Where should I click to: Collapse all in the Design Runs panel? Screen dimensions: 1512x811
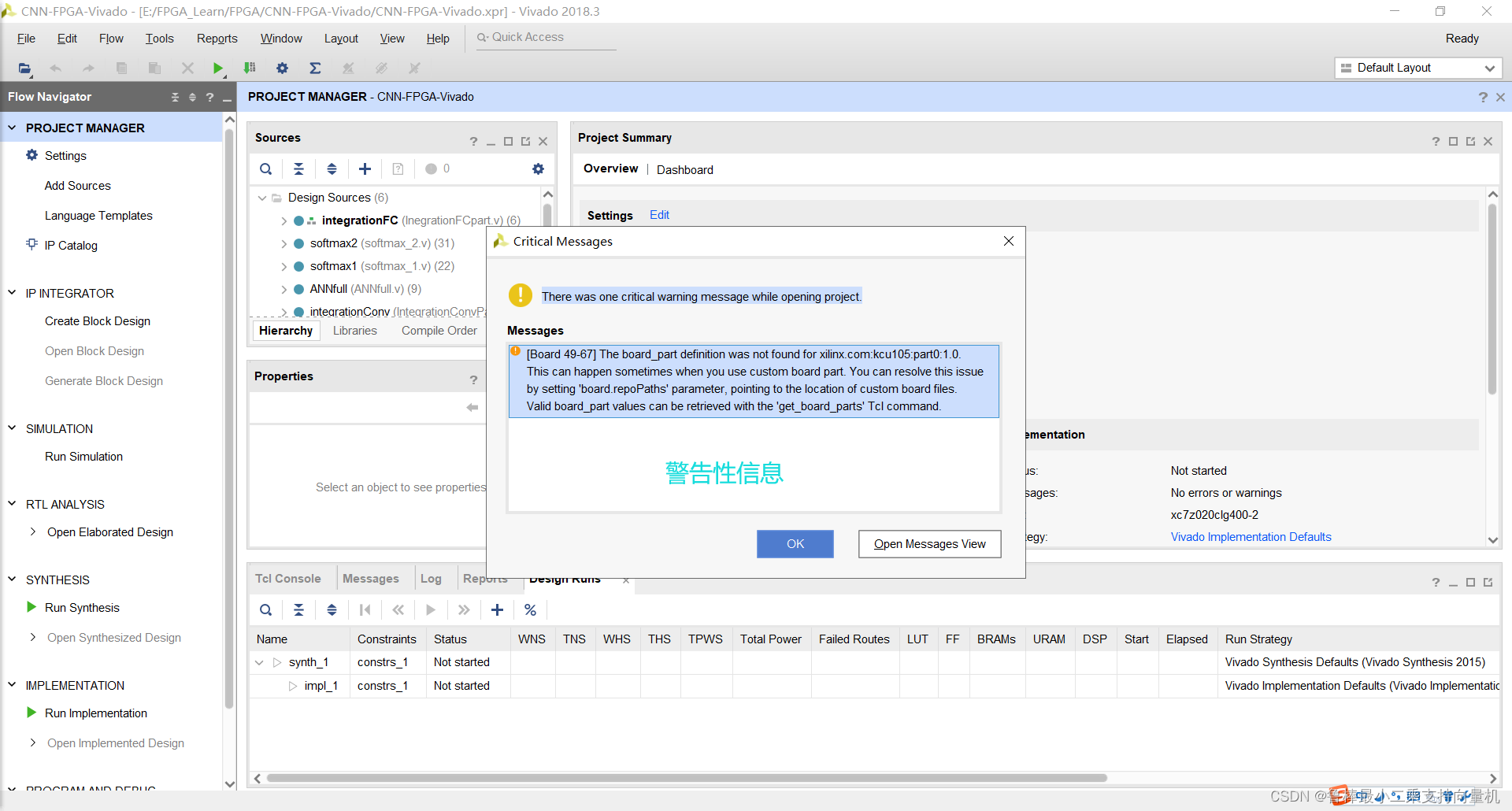[x=298, y=609]
